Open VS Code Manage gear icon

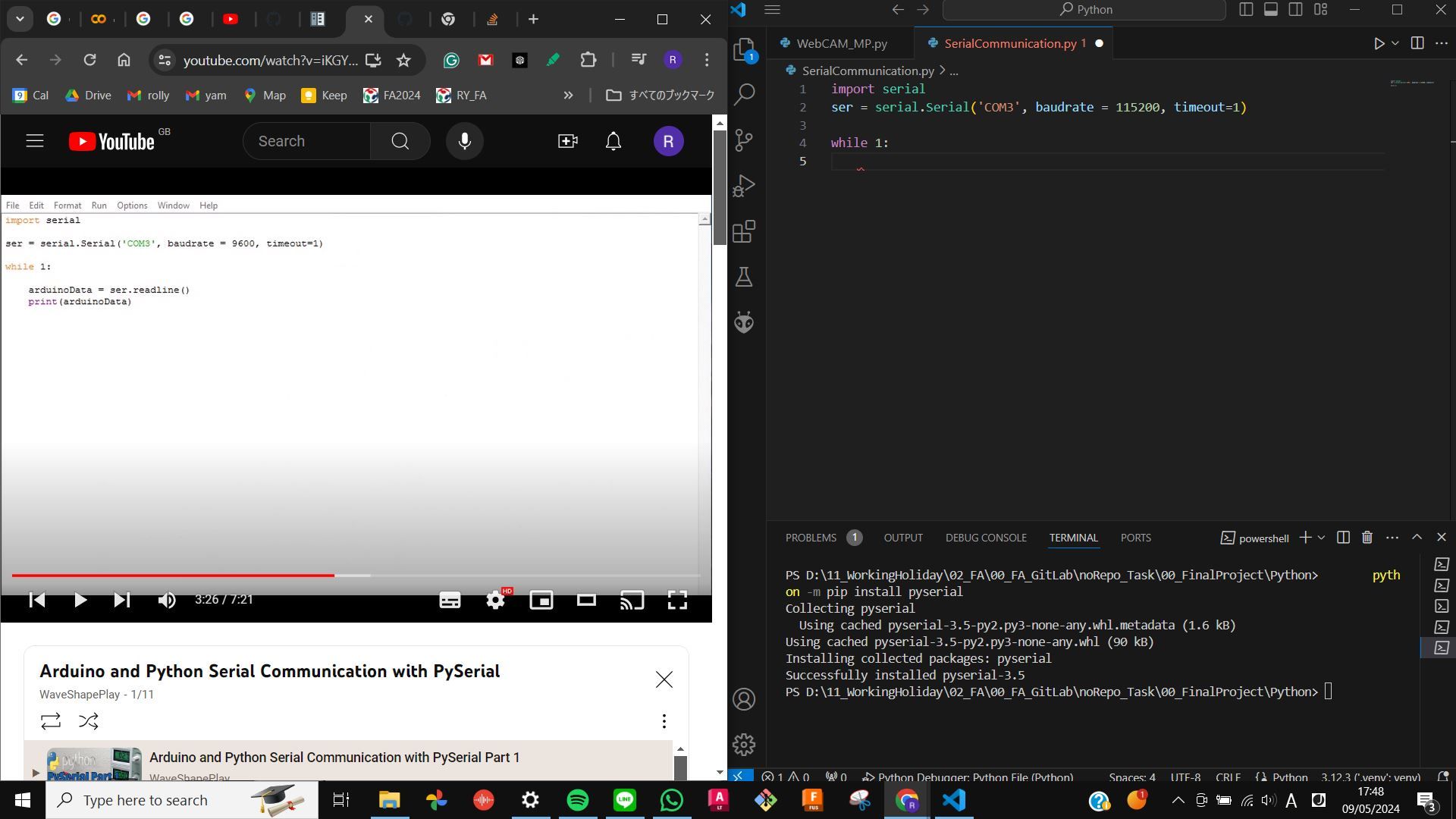click(x=745, y=745)
